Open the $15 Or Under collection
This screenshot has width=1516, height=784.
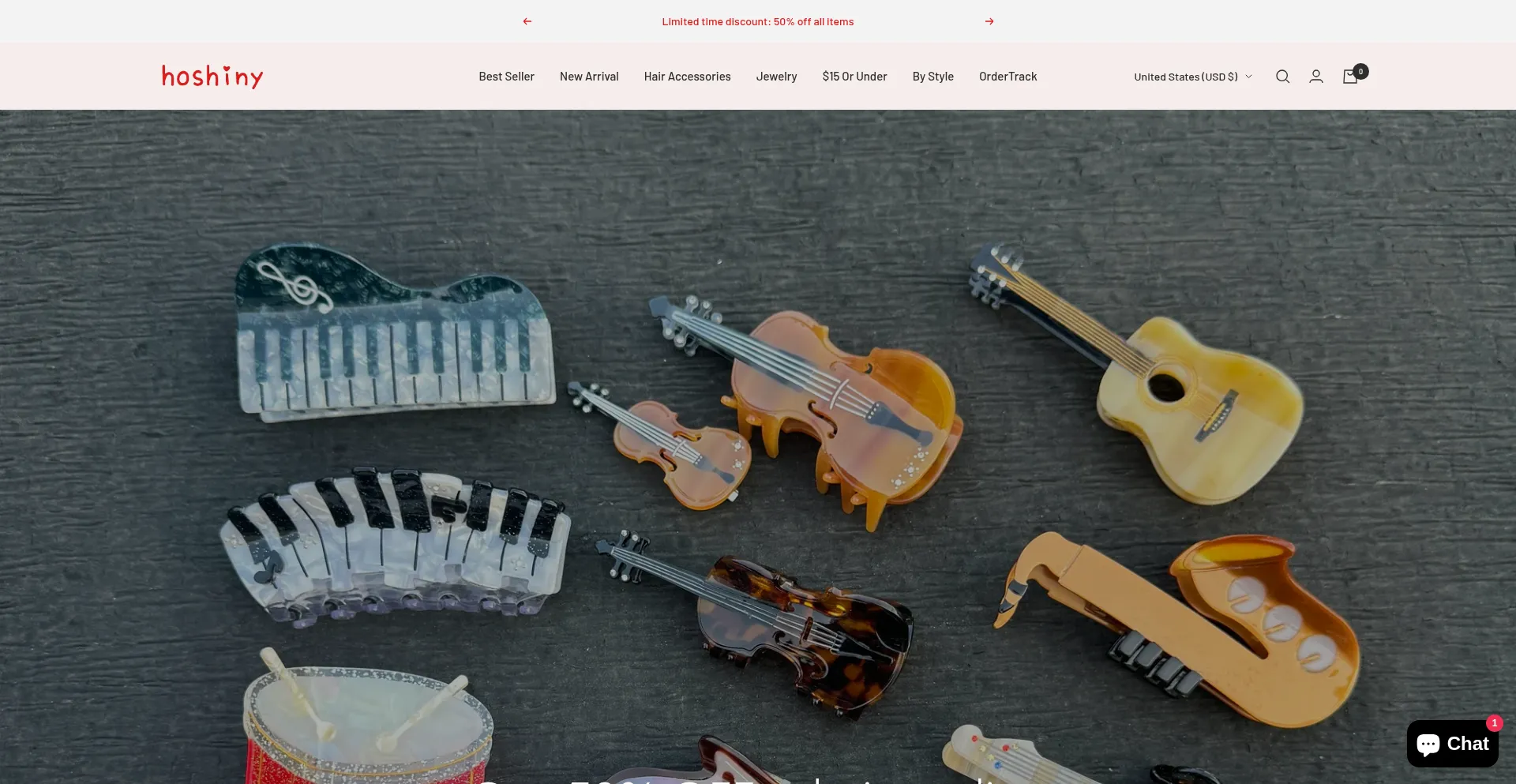854,77
